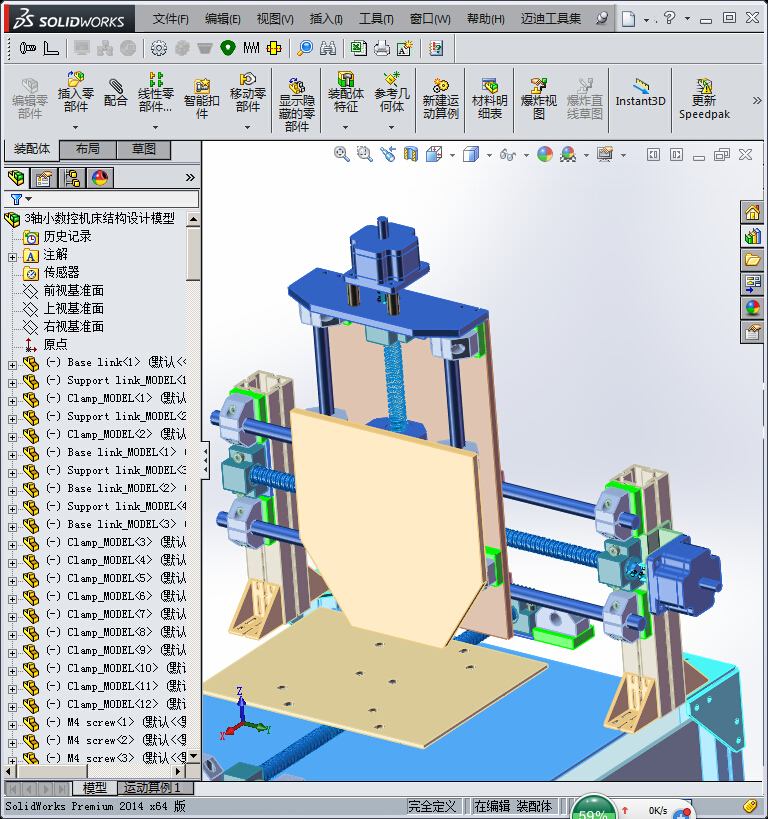Open the PropertyManager tab icon
The width and height of the screenshot is (768, 819).
point(44,178)
